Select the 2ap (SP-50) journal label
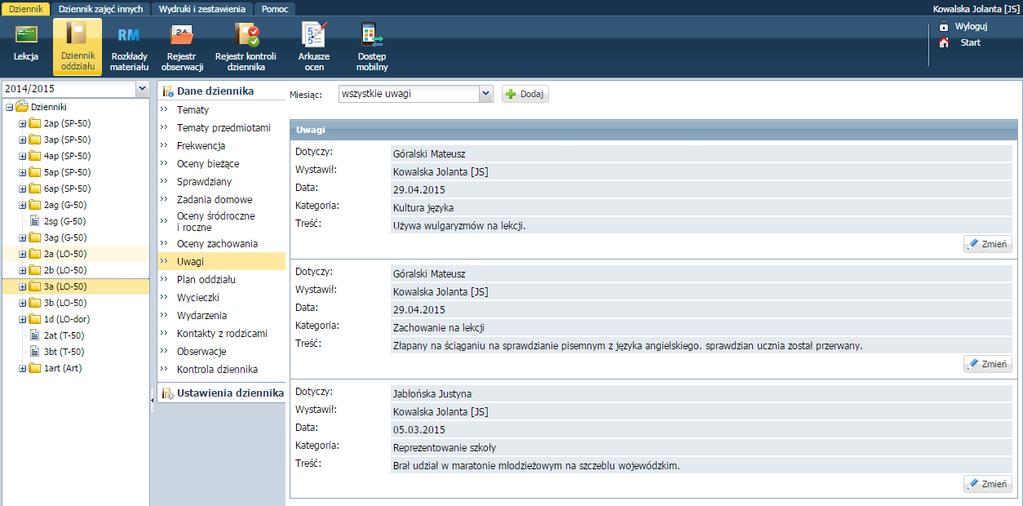Viewport: 1023px width, 506px height. 67,123
